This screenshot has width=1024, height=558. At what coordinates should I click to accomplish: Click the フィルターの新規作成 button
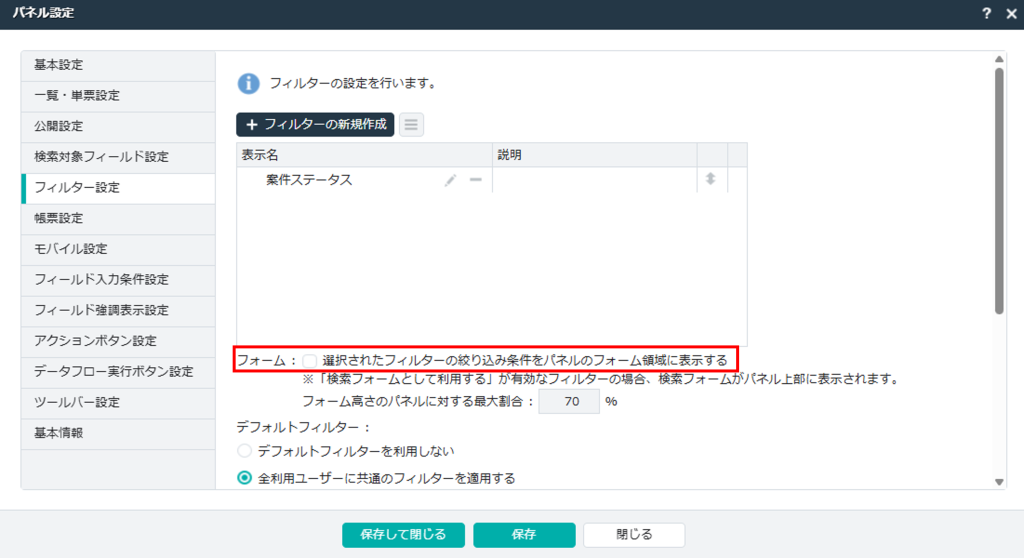click(315, 125)
